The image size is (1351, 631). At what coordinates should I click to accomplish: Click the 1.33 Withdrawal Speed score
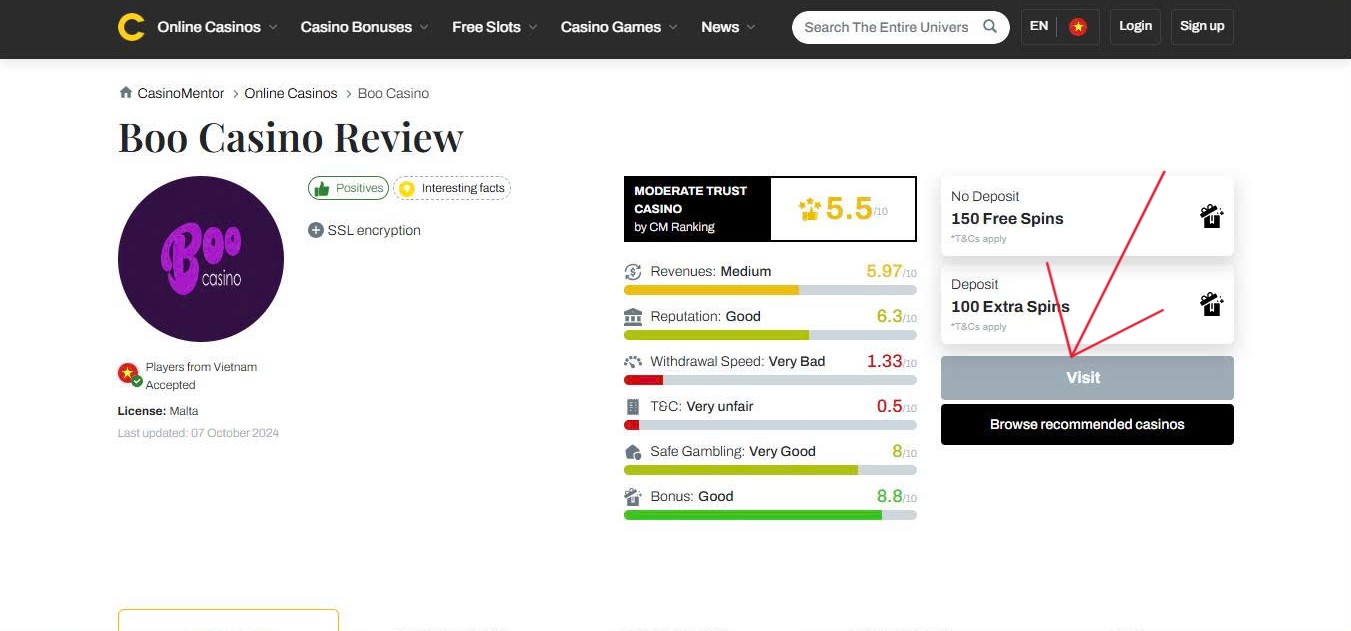(884, 361)
